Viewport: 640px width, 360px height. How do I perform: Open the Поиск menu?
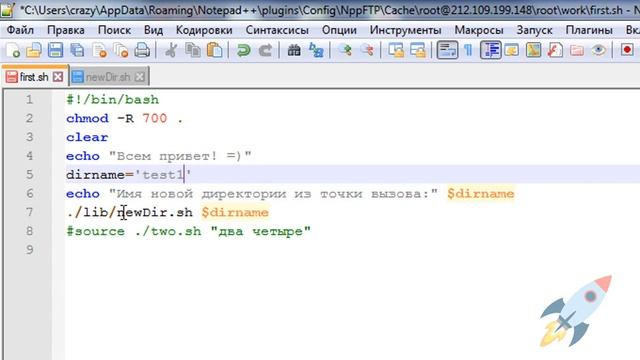pos(114,30)
